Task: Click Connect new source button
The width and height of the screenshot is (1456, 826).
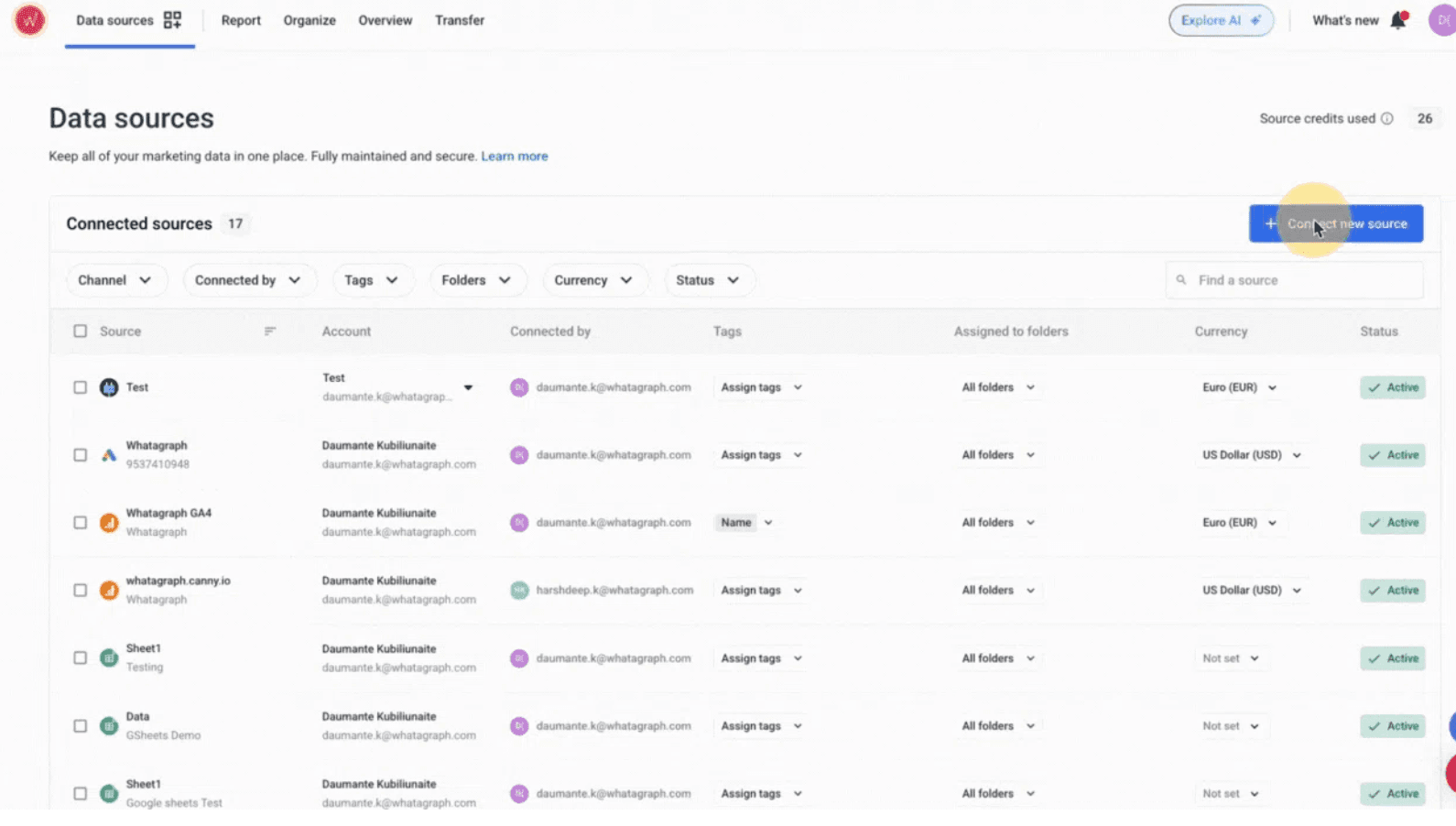Action: pos(1335,223)
